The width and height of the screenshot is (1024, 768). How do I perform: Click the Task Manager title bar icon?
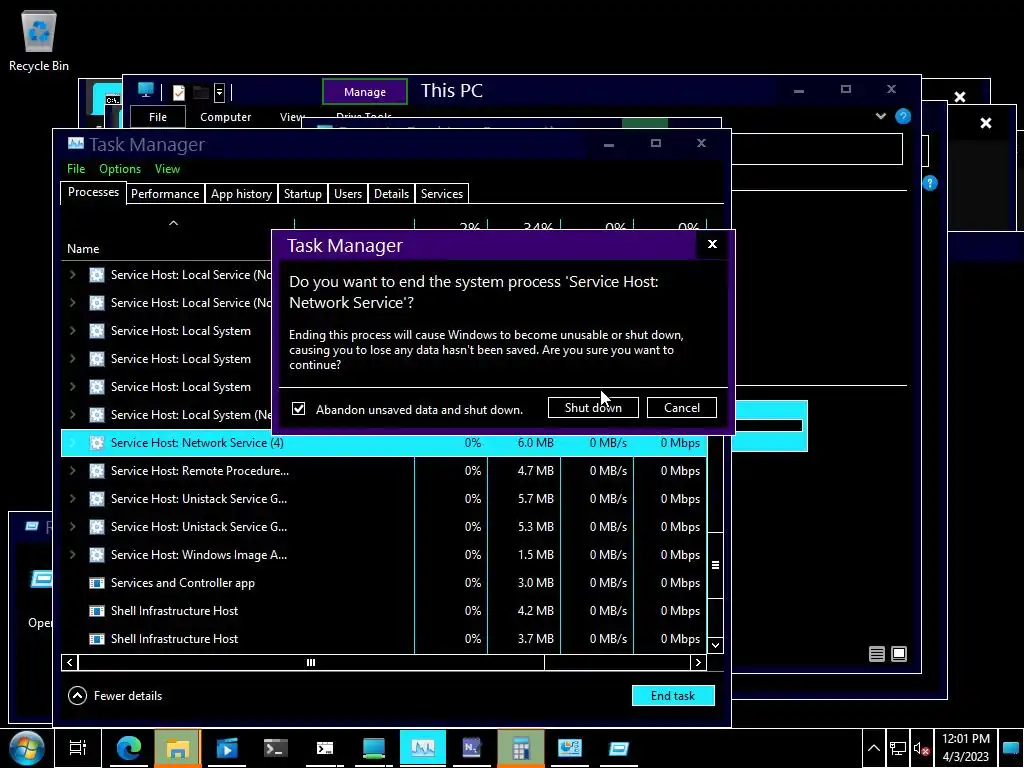pos(76,144)
